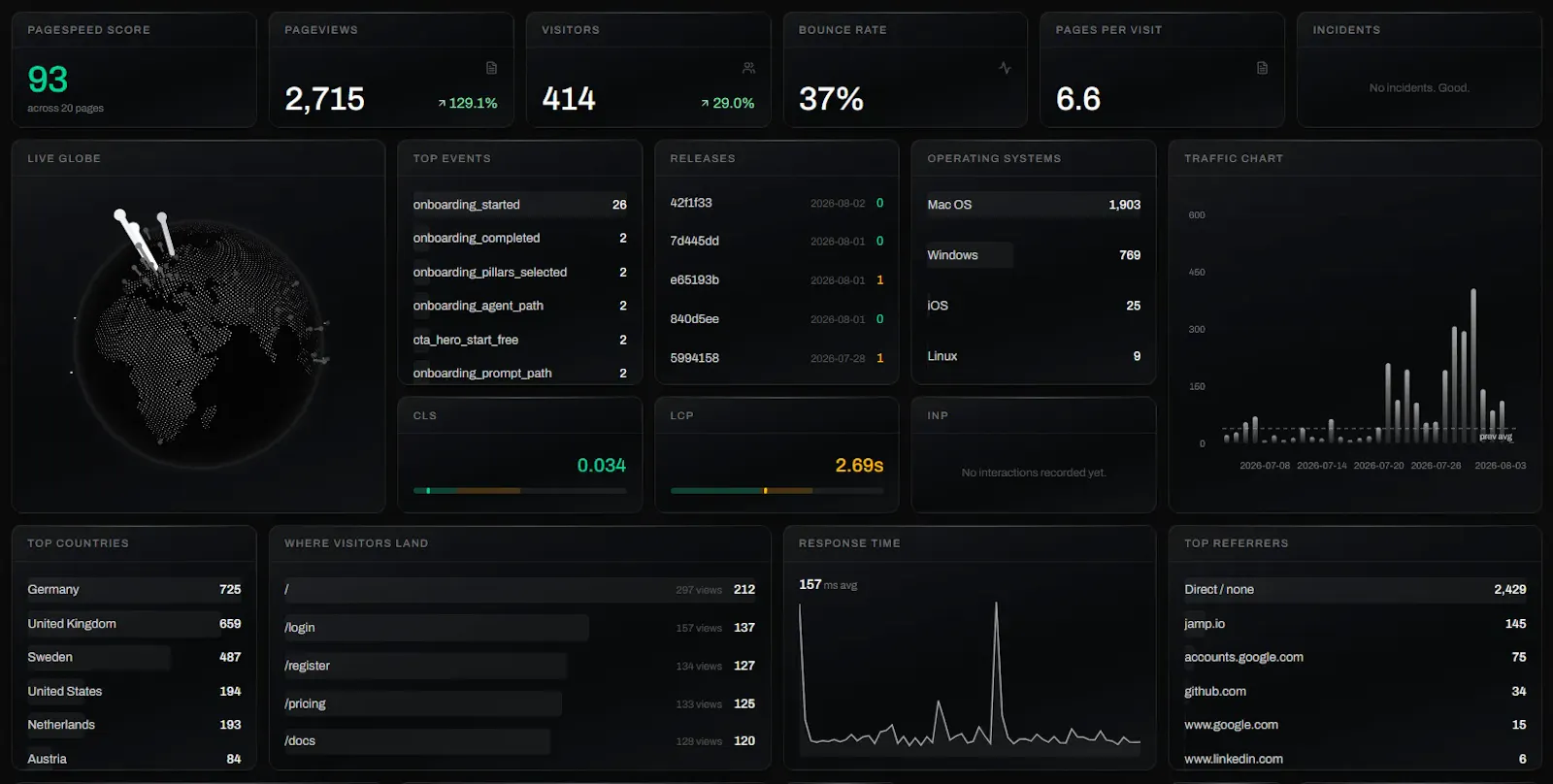1553x784 pixels.
Task: Click the Pageviews 2,715 value
Action: (x=324, y=99)
